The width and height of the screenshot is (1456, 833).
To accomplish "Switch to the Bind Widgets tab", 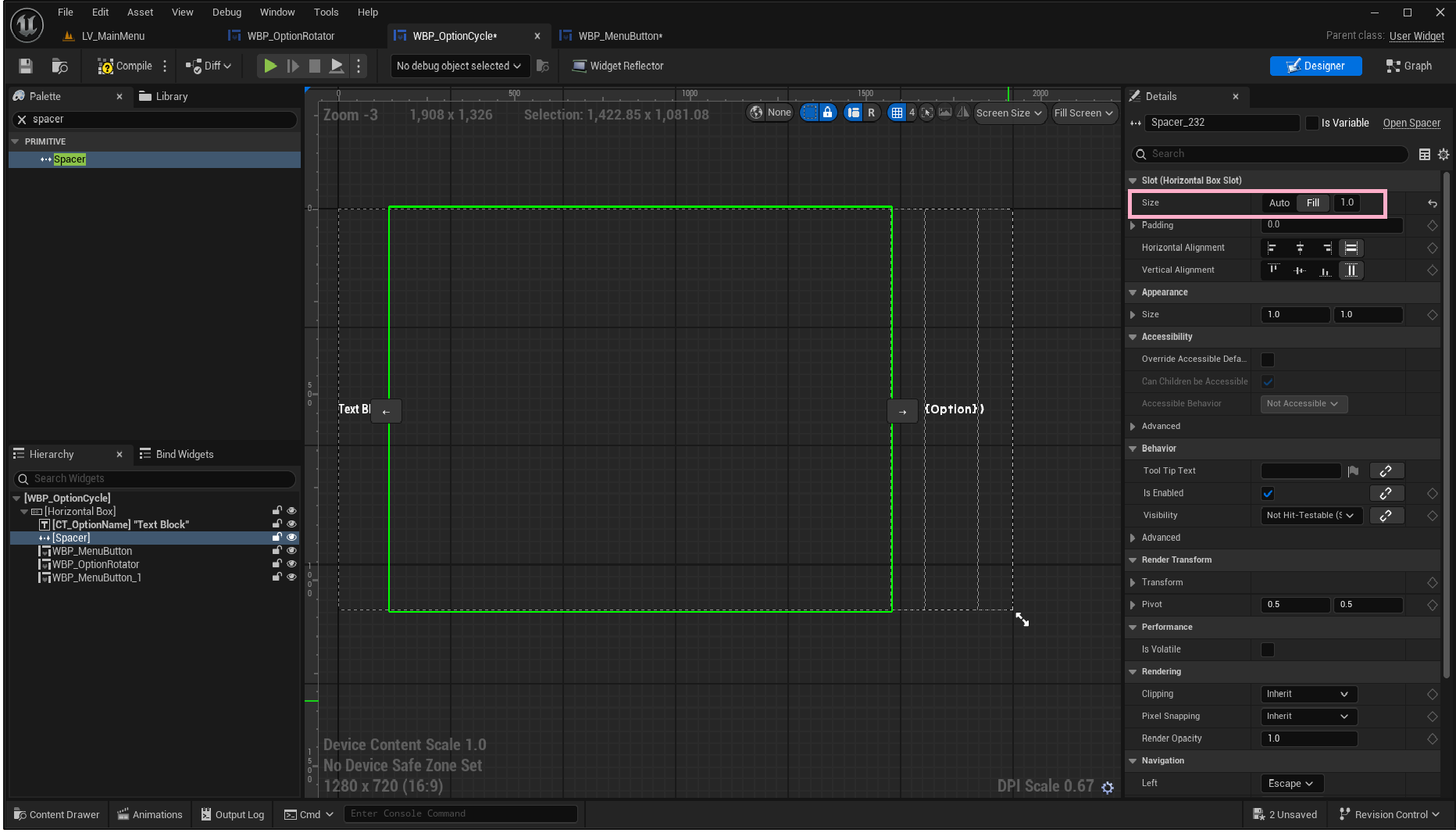I will pyautogui.click(x=177, y=455).
